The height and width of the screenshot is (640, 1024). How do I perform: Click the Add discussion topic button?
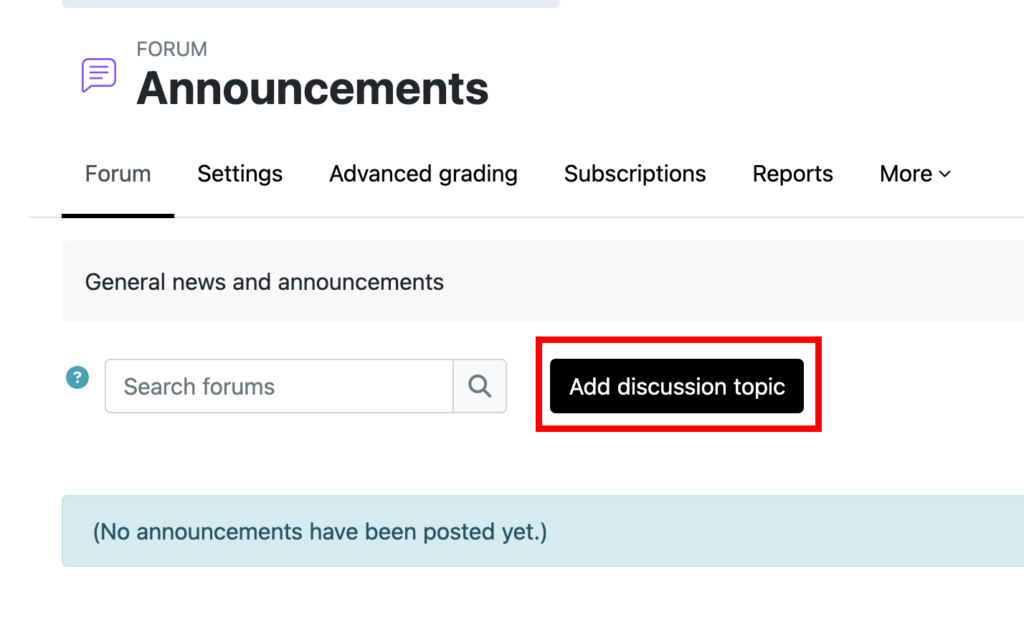677,386
